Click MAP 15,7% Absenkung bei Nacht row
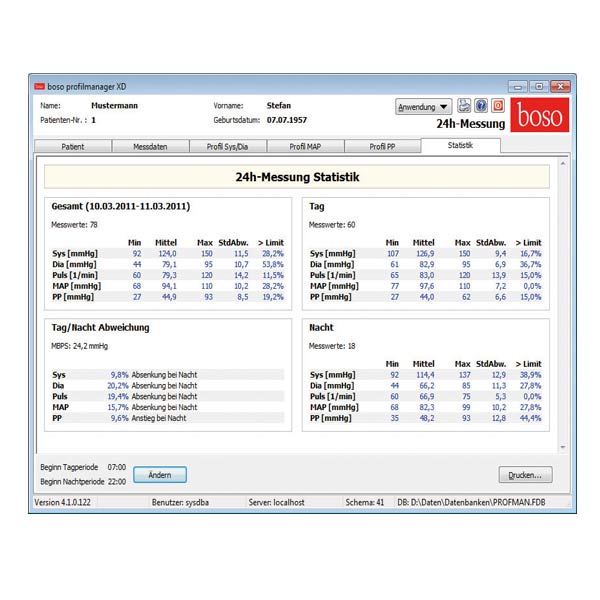This screenshot has width=600, height=600. [168, 408]
